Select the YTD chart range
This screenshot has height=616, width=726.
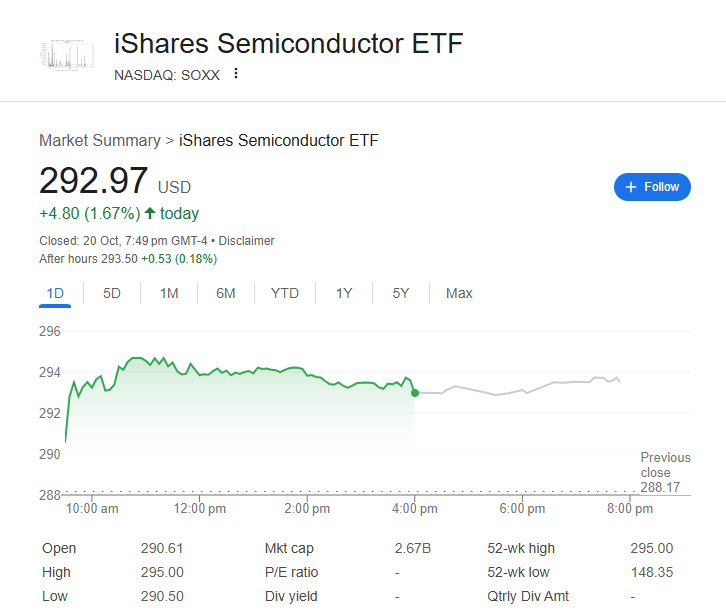click(284, 293)
